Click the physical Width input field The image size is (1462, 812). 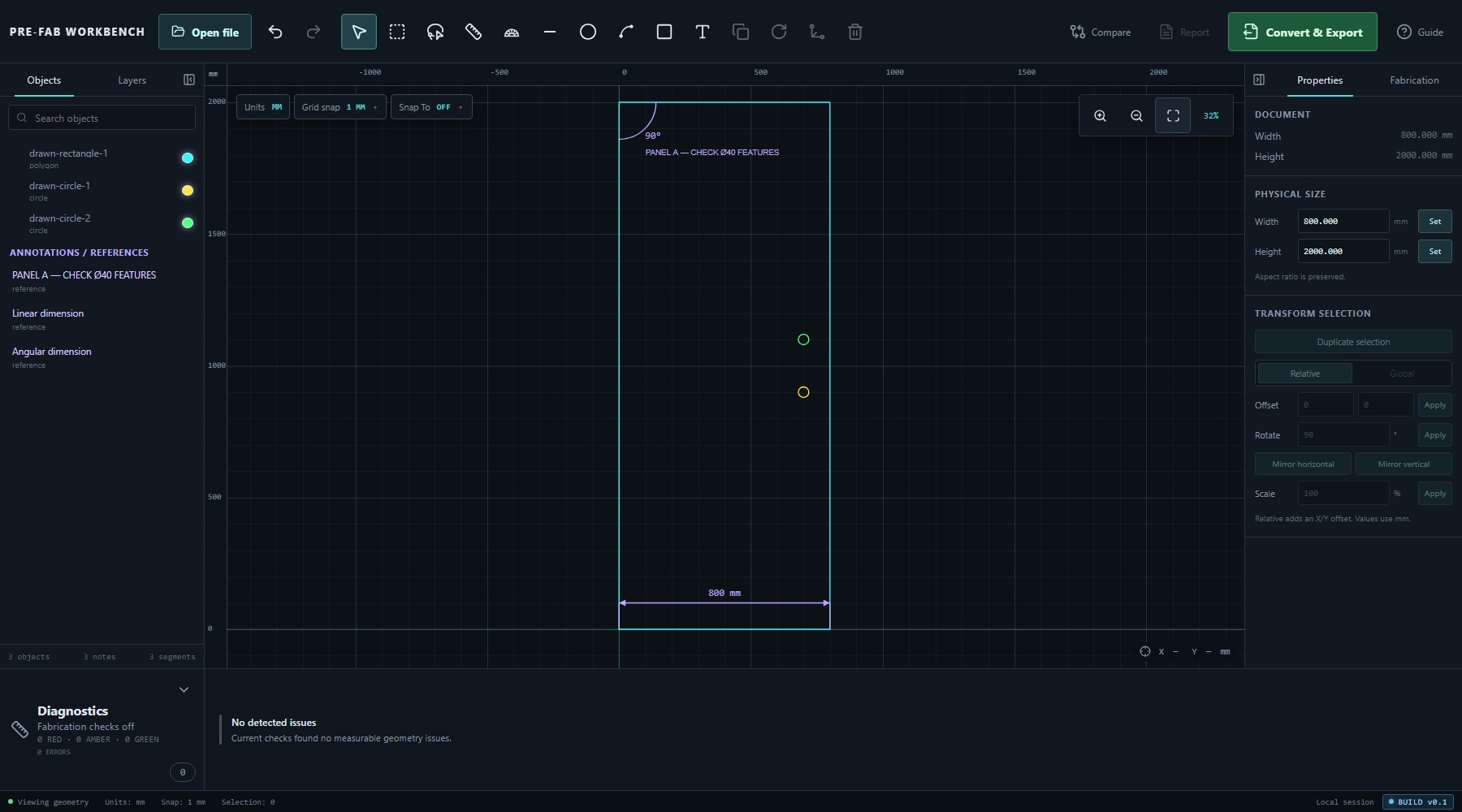[x=1343, y=221]
